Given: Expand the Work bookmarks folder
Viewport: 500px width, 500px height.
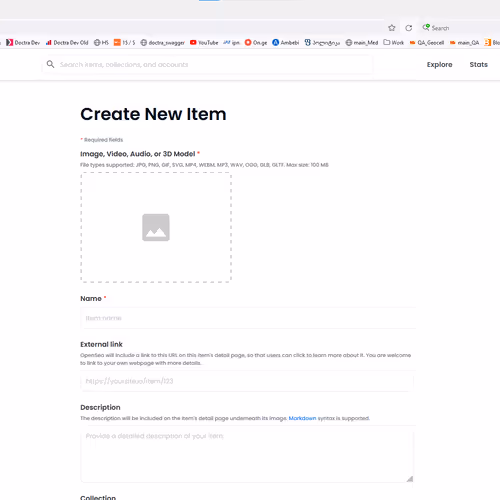Looking at the screenshot, I should pos(393,43).
